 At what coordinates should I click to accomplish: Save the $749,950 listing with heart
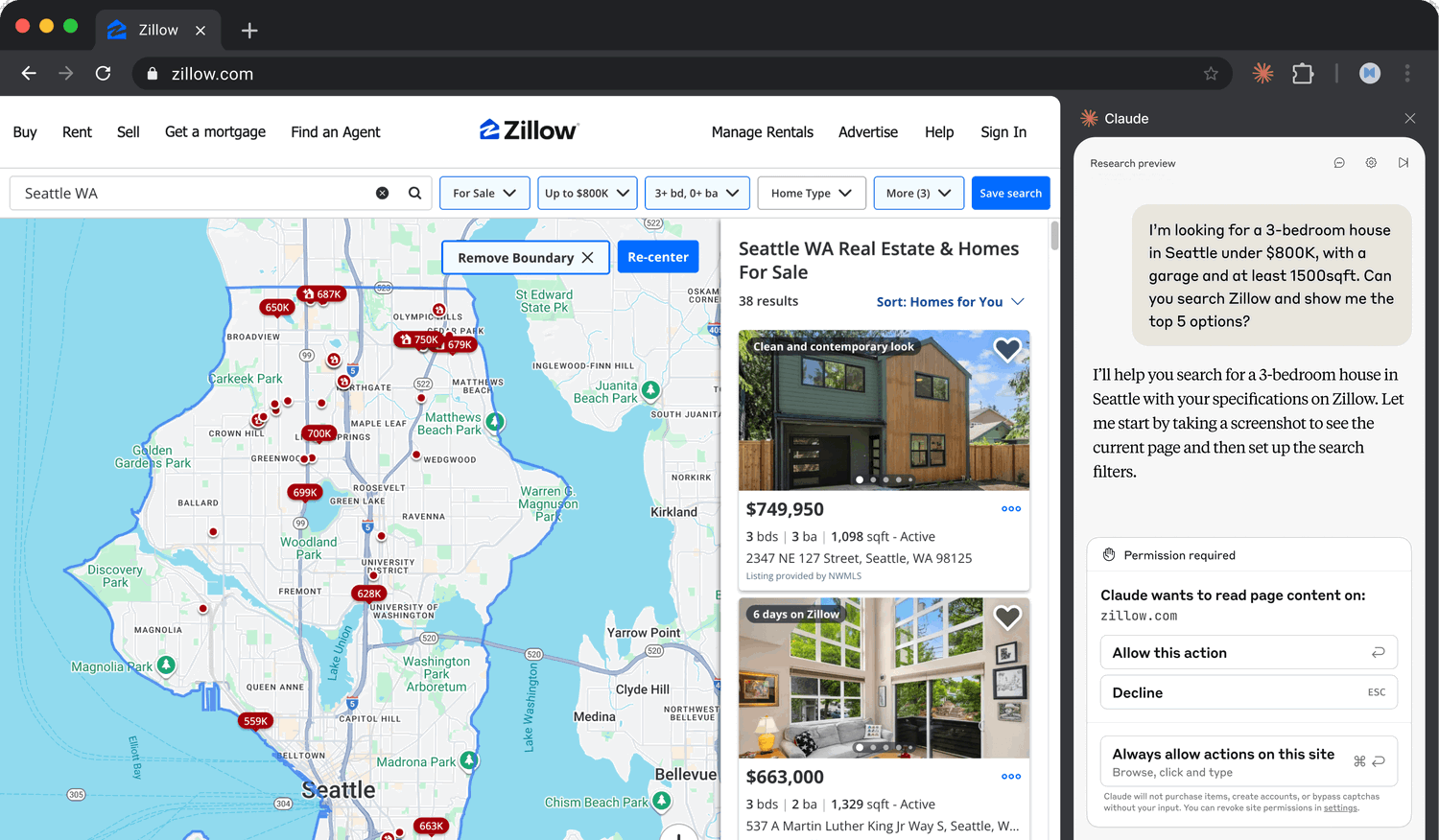1006,350
